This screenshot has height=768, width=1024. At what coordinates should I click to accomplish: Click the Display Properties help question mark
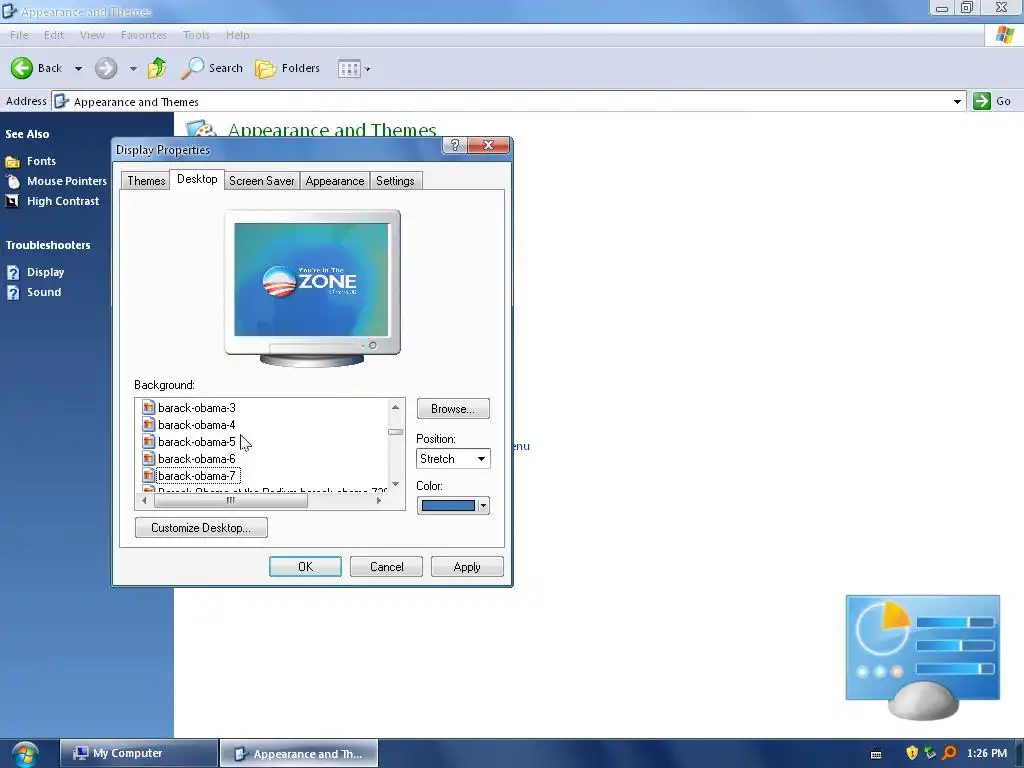(x=455, y=145)
